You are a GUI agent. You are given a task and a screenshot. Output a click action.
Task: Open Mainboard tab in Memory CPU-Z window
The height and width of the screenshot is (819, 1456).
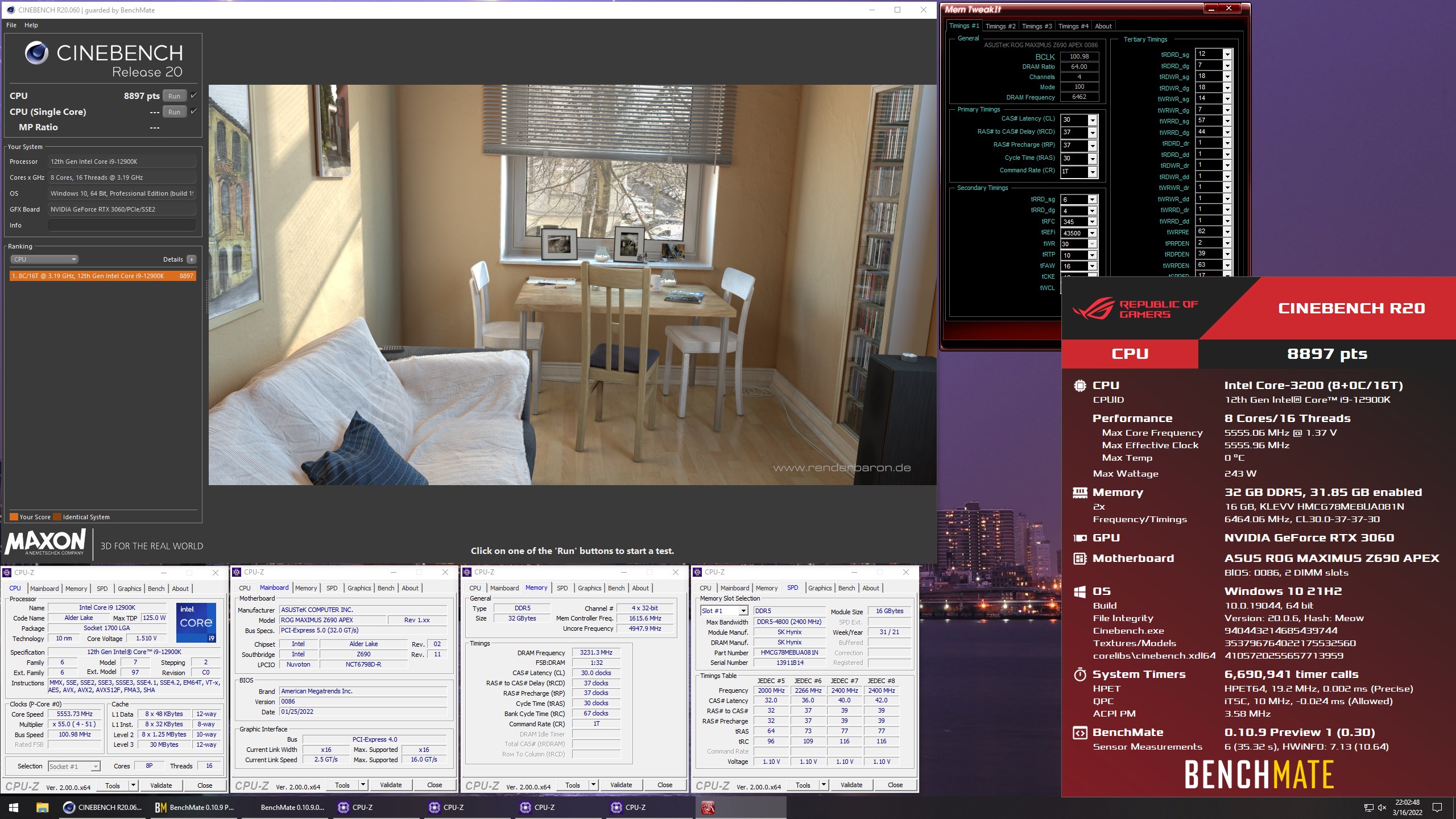504,588
